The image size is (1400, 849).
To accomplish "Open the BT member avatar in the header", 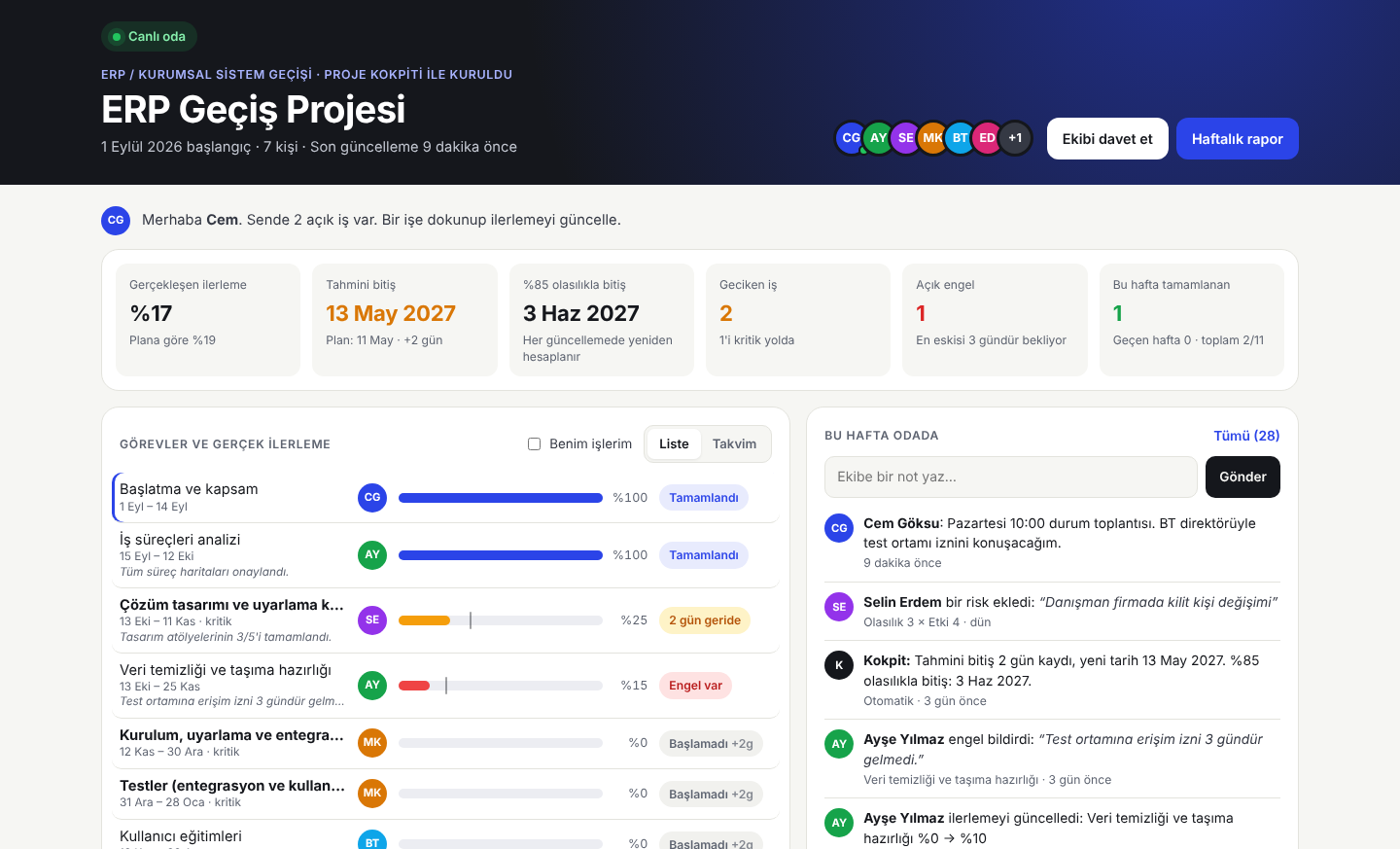I will (x=960, y=138).
